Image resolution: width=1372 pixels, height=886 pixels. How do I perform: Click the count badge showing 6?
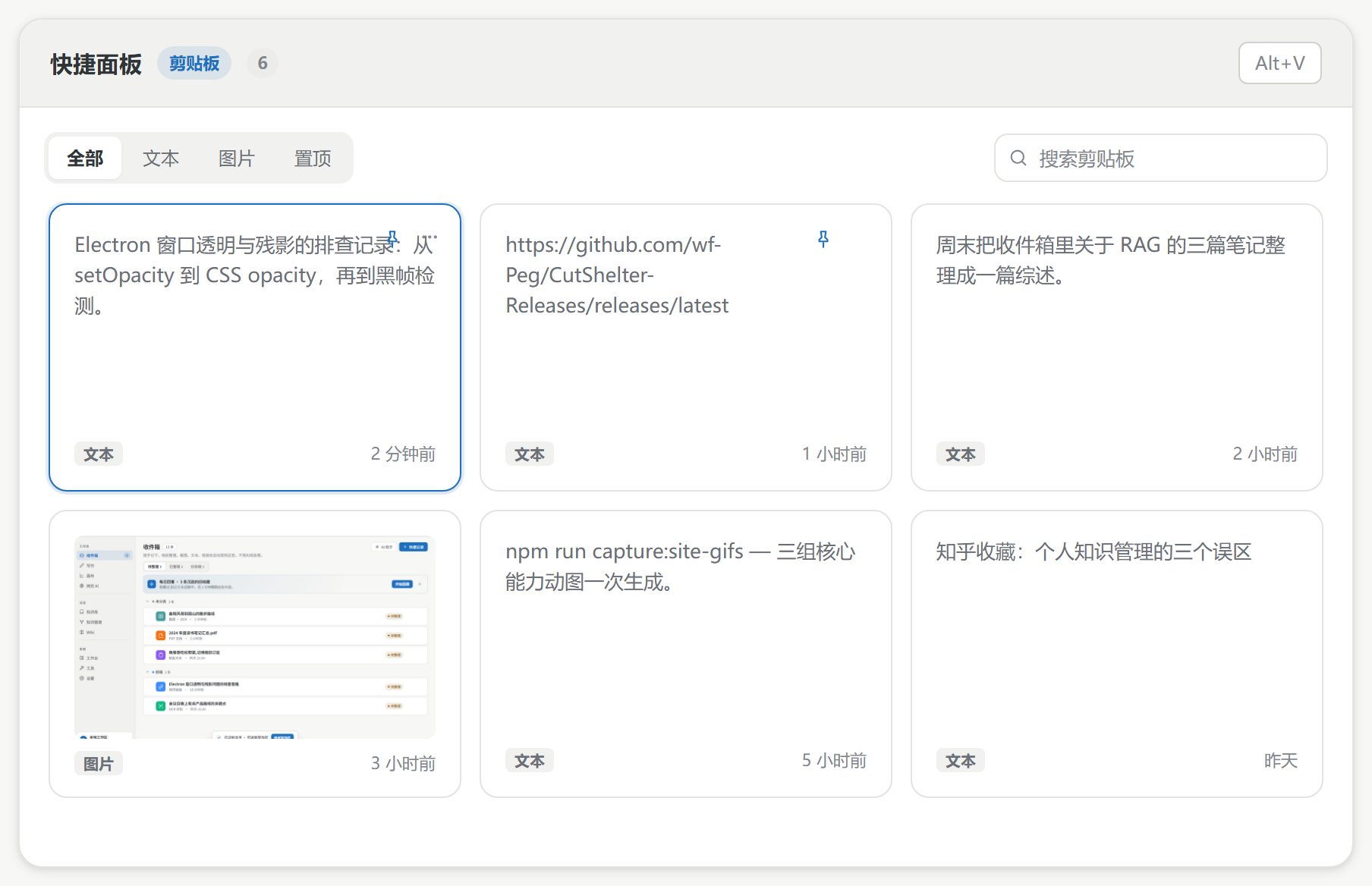pos(263,63)
